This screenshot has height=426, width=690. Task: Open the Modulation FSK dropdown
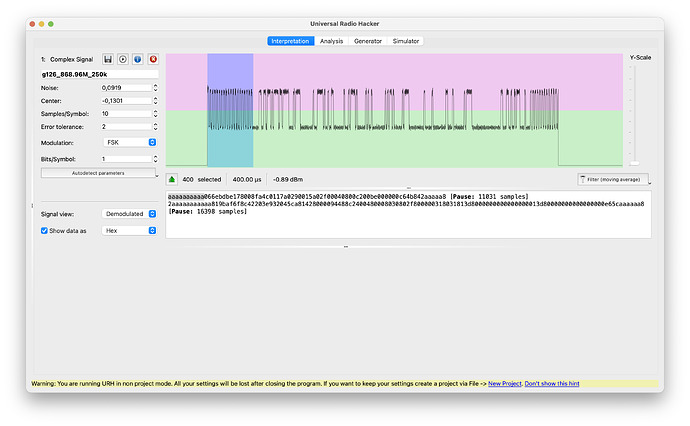tap(129, 143)
